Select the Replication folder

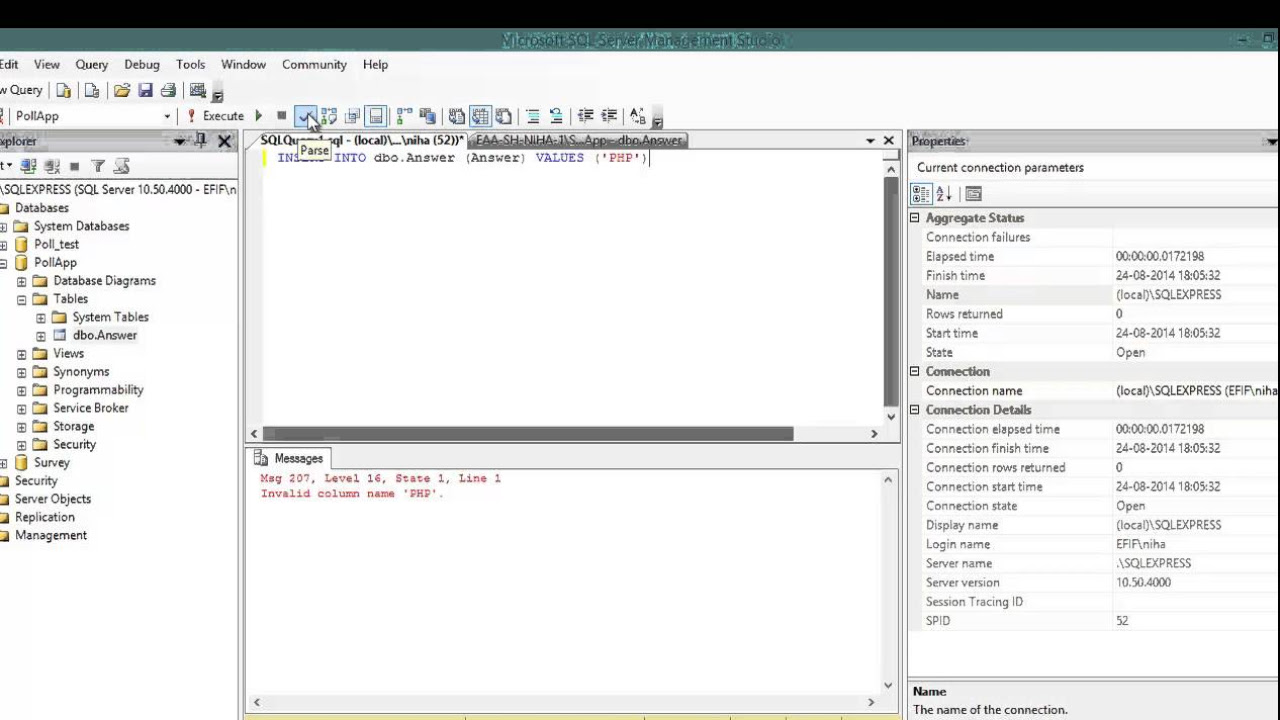(45, 517)
